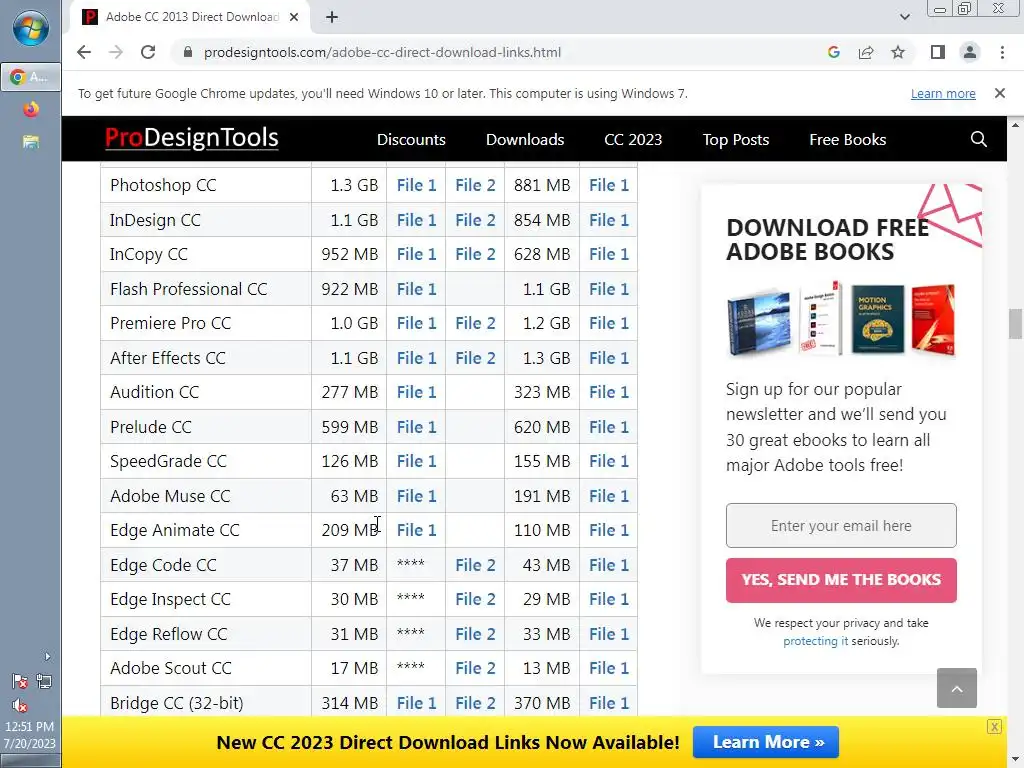Click the browser back arrow

(84, 52)
